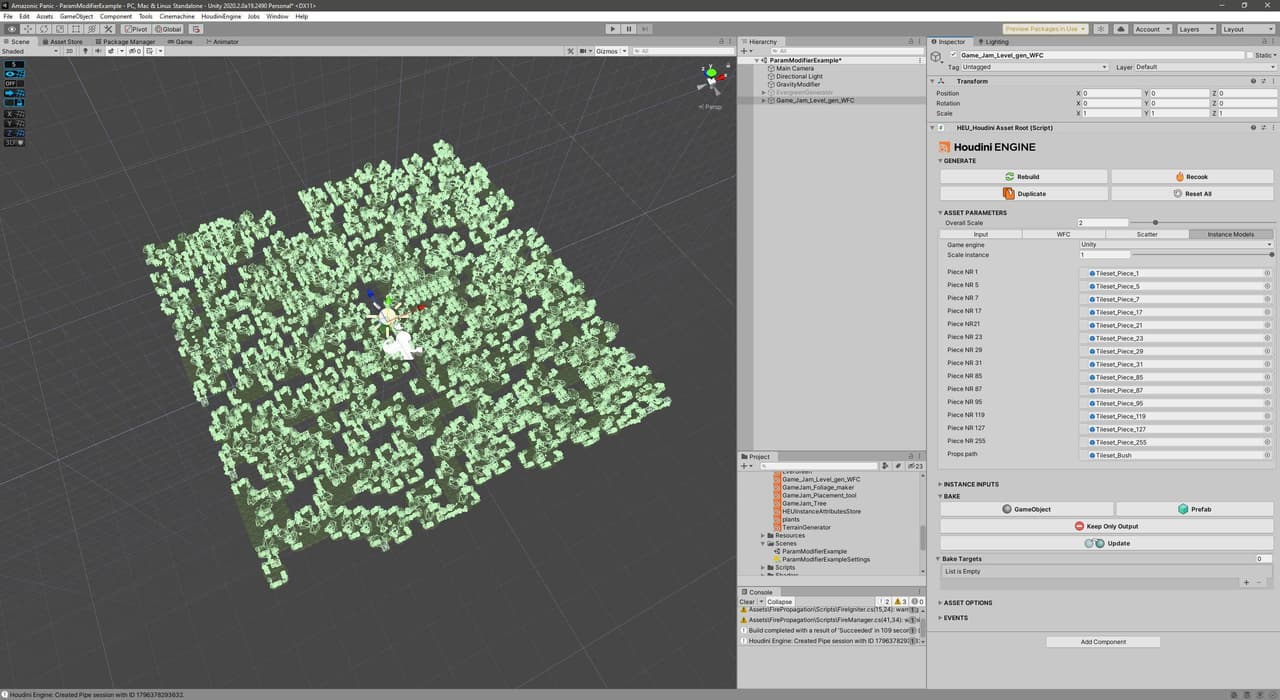The height and width of the screenshot is (700, 1280).
Task: Open the Layer dropdown Default
Action: pos(1204,67)
